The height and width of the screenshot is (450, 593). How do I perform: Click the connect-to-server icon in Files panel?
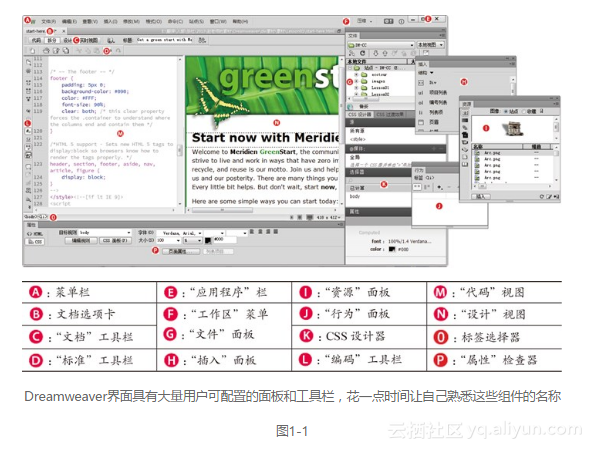(x=352, y=53)
